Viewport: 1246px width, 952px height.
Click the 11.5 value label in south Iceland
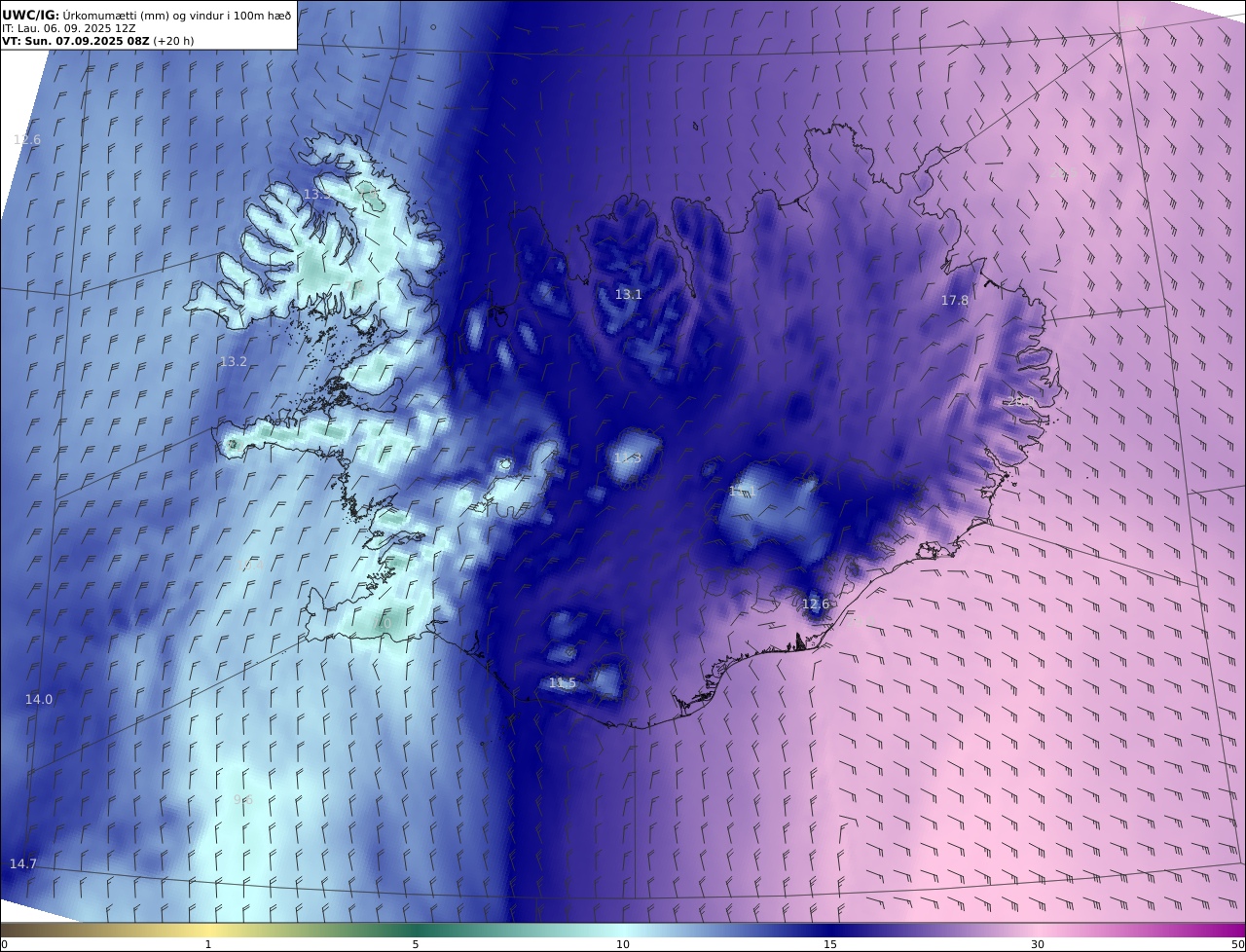point(563,683)
